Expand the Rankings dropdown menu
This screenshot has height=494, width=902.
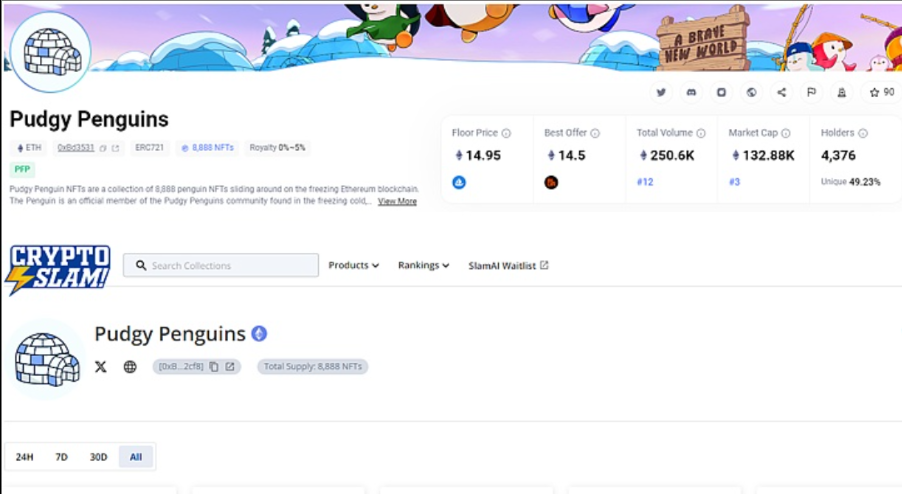[423, 265]
